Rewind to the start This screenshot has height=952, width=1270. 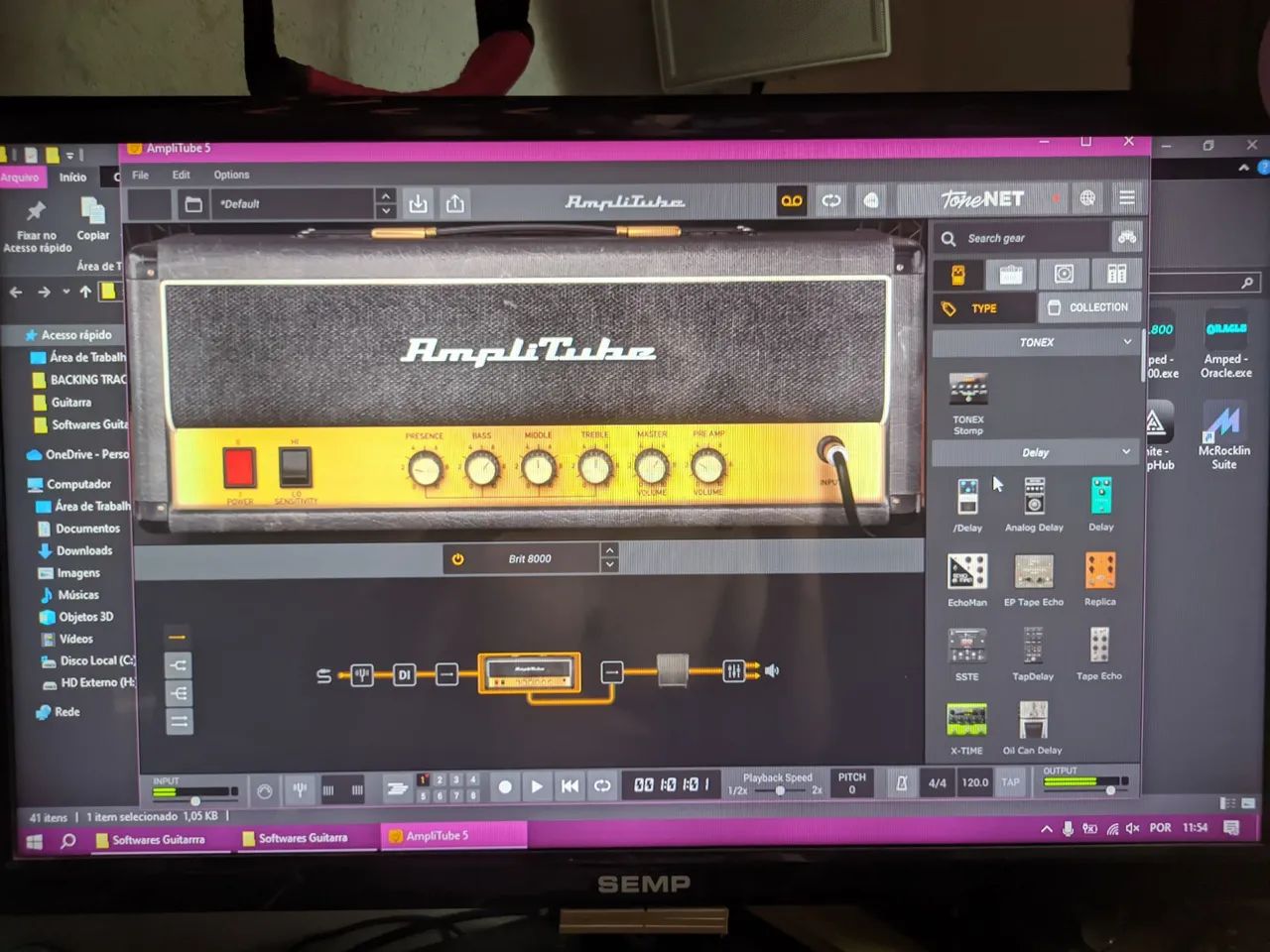point(570,786)
